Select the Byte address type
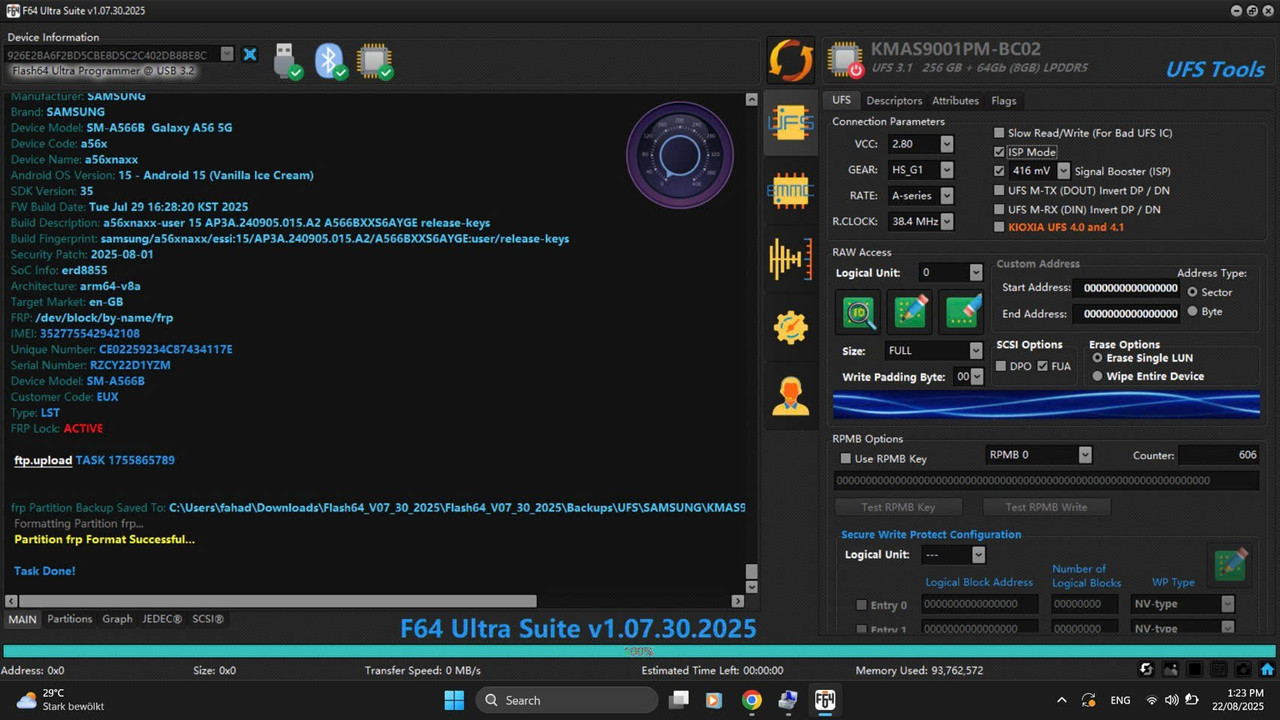1280x720 pixels. pos(1193,311)
